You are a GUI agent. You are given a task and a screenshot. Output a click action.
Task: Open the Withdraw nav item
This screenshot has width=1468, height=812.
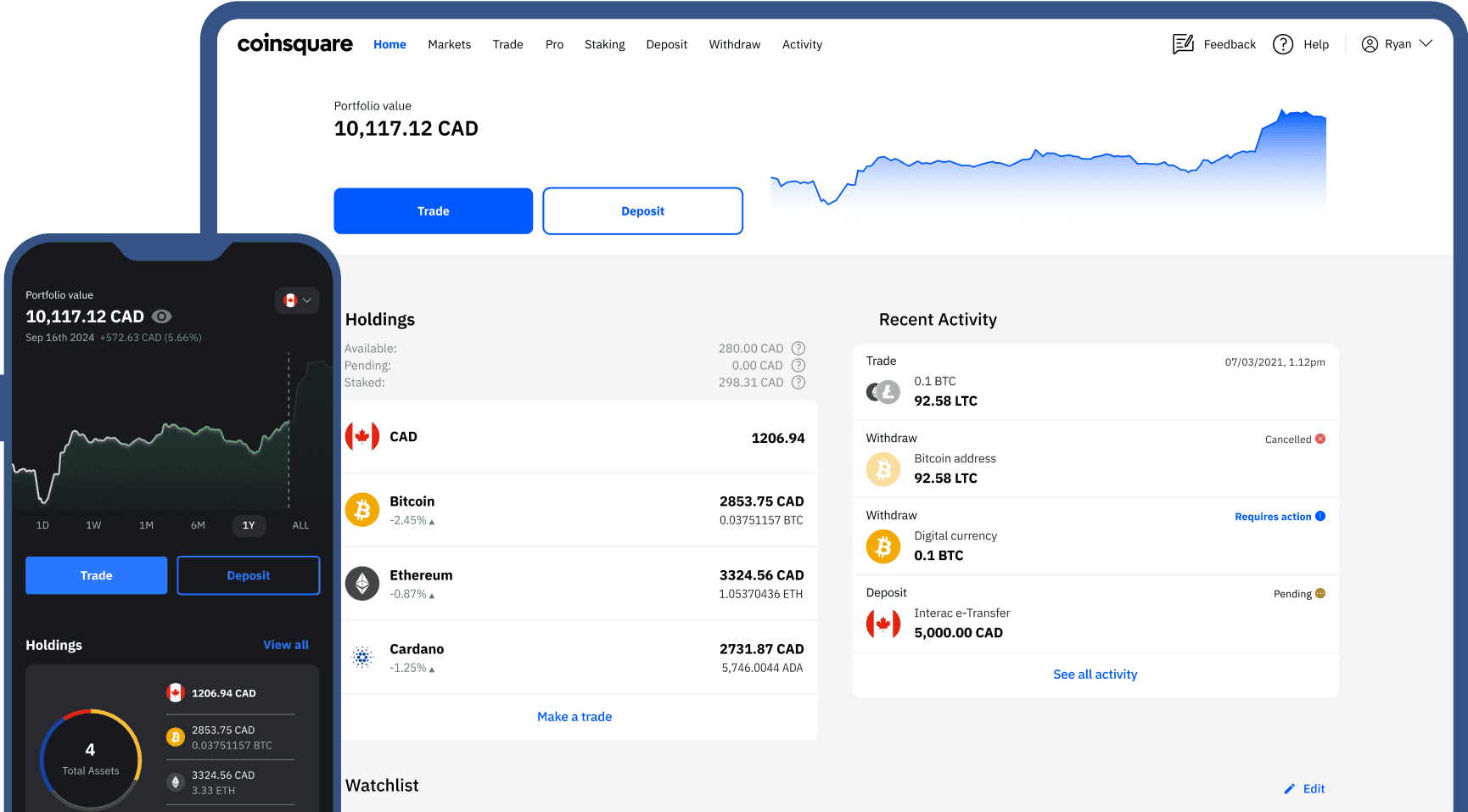pyautogui.click(x=735, y=44)
